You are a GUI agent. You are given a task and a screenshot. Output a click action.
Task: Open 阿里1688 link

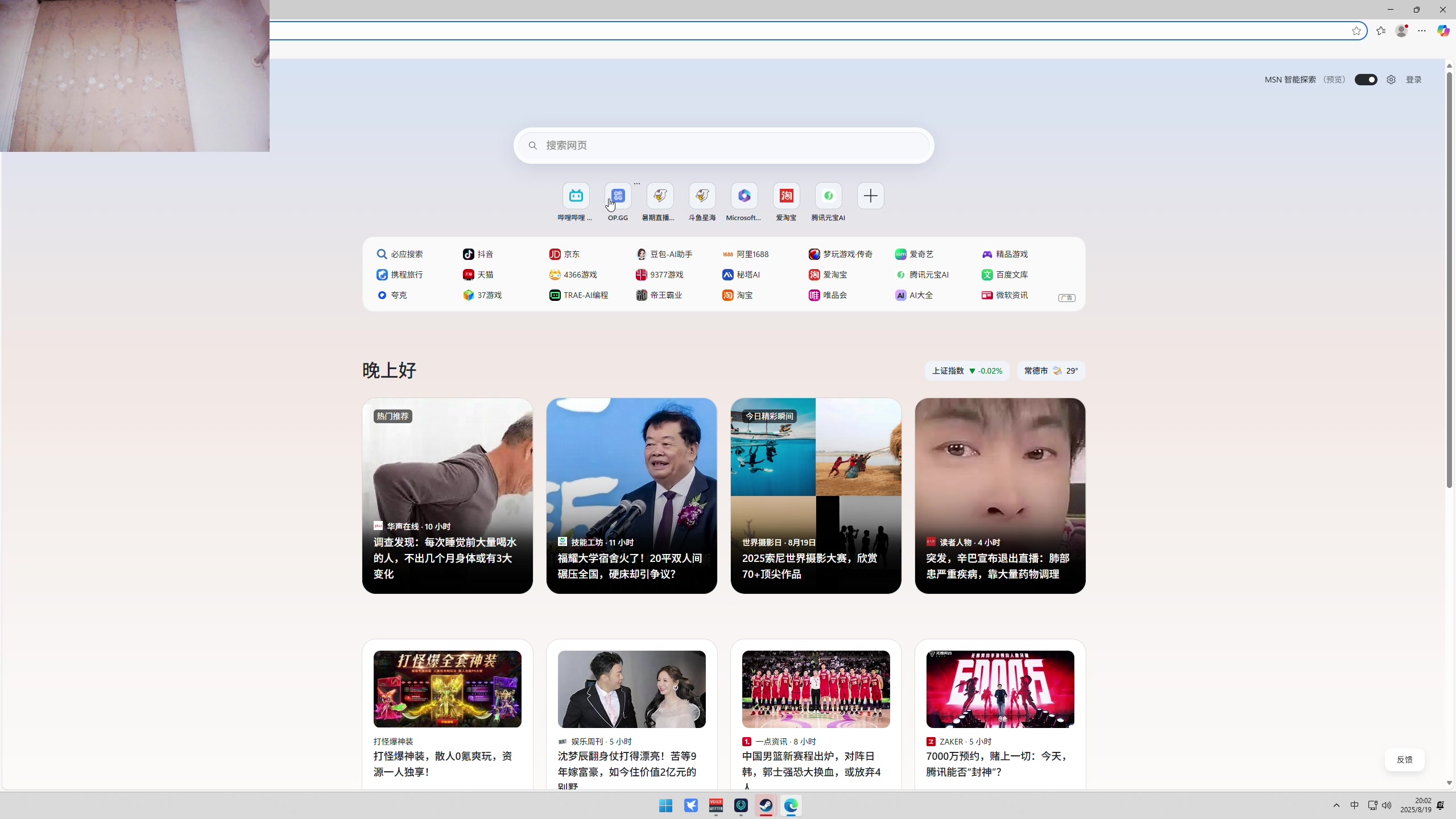pos(745,254)
